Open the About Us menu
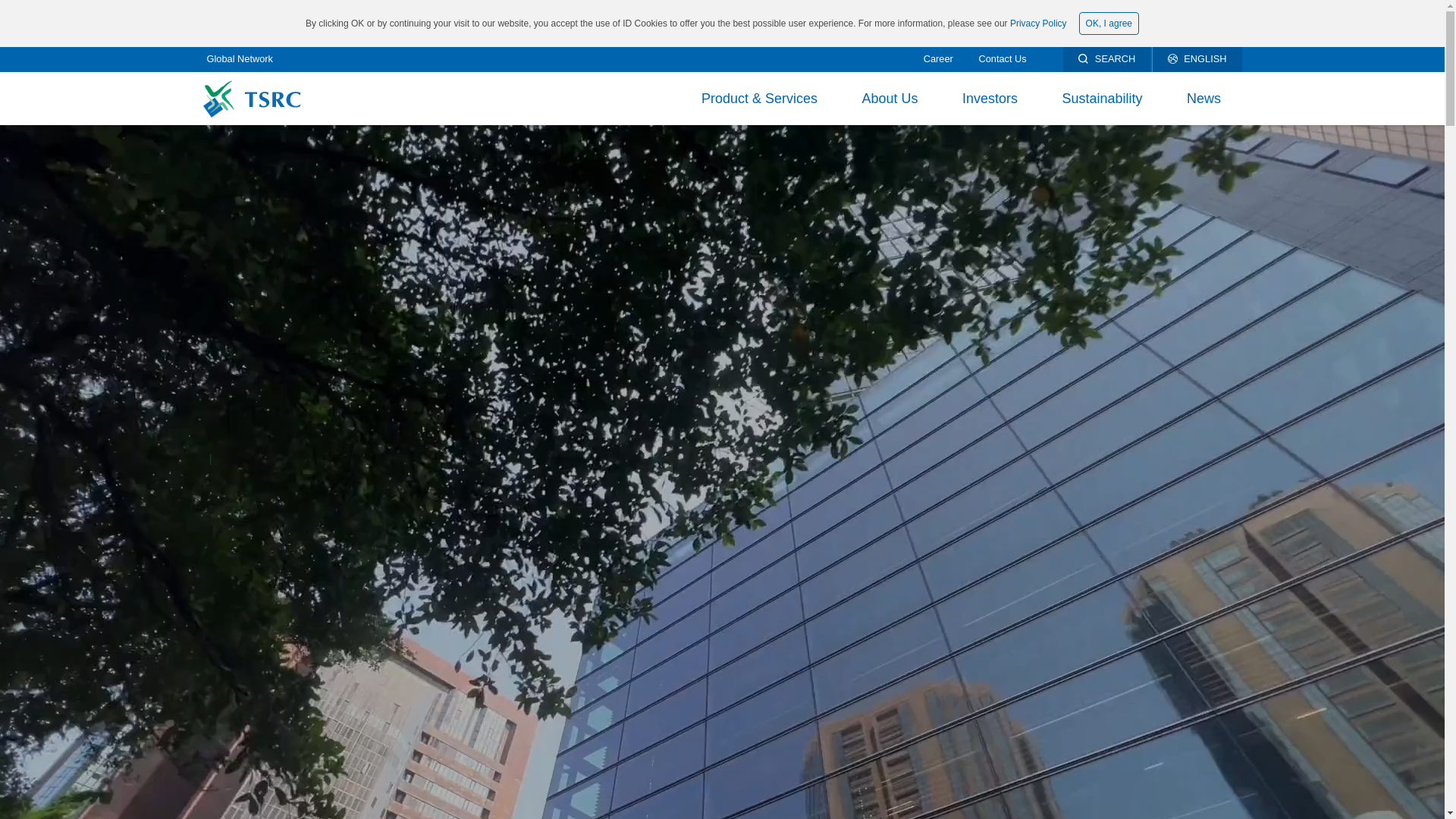Viewport: 1456px width, 819px height. click(x=890, y=99)
